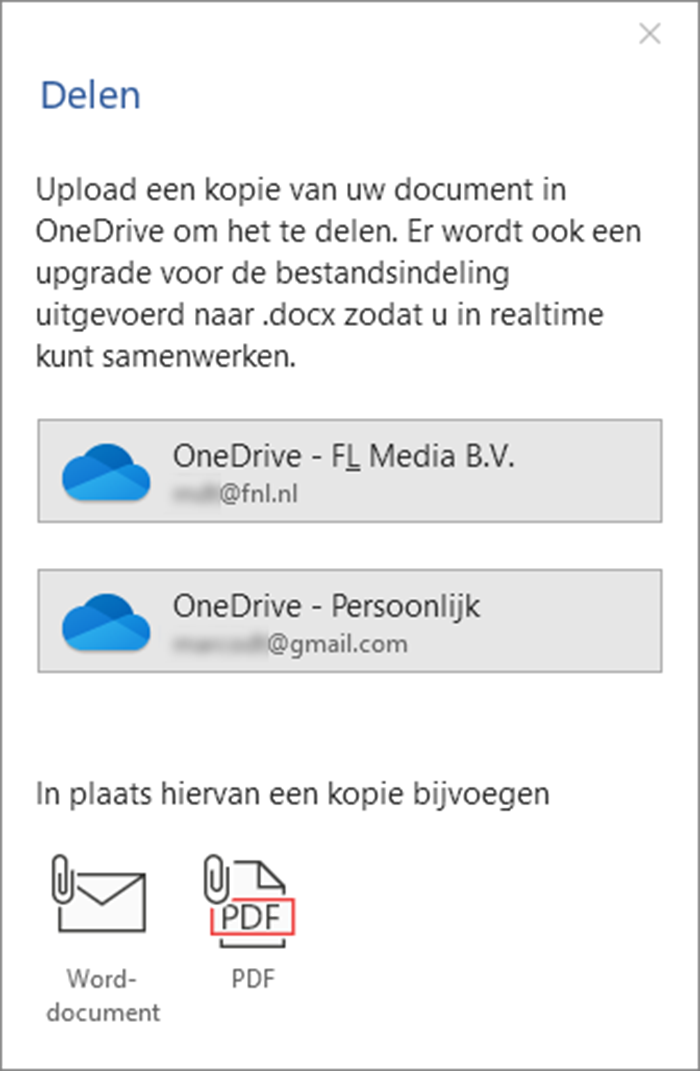Select the Word-document label under the envelope
700x1071 pixels.
(x=102, y=995)
